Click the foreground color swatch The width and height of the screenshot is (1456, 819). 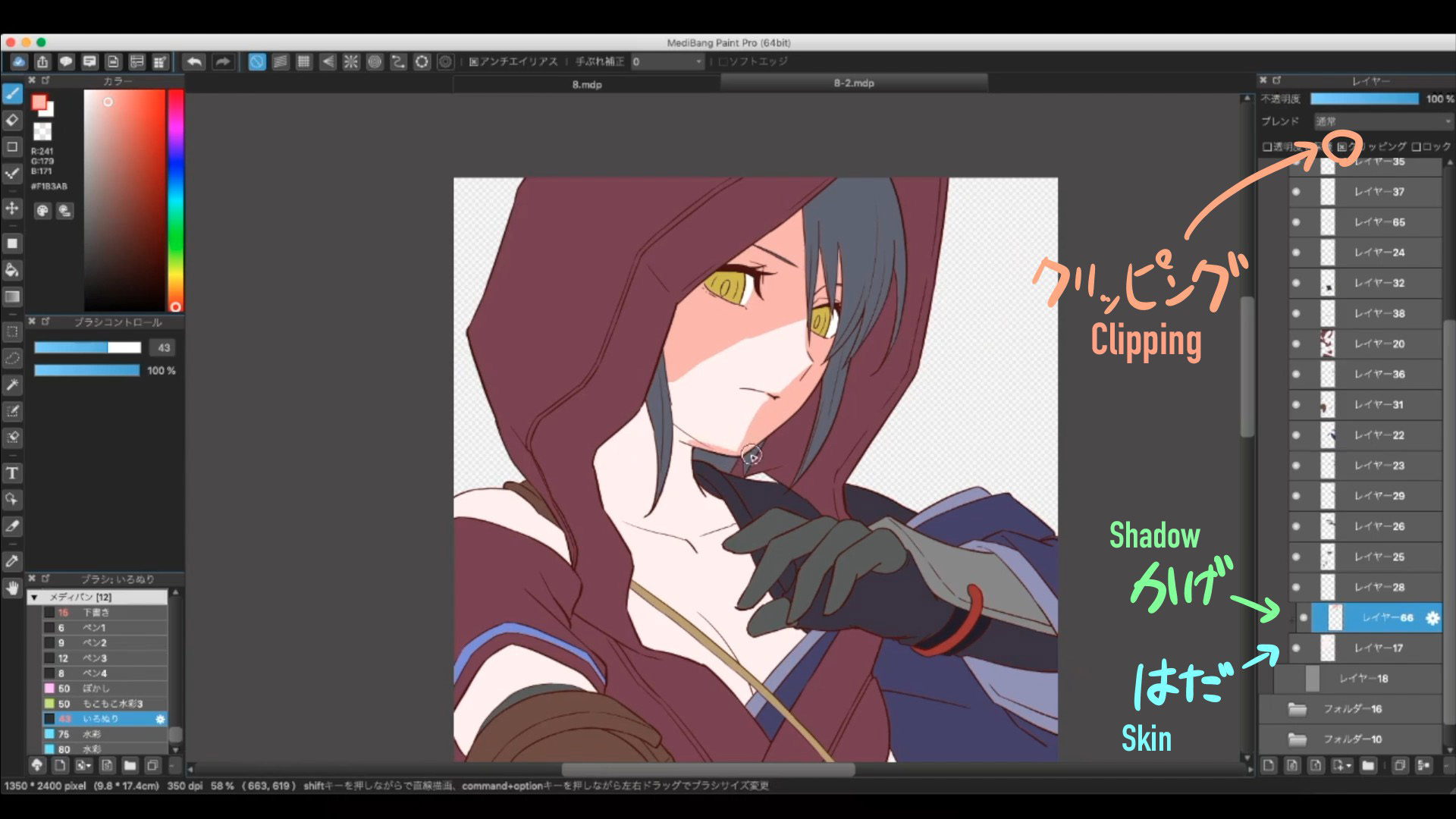point(39,102)
